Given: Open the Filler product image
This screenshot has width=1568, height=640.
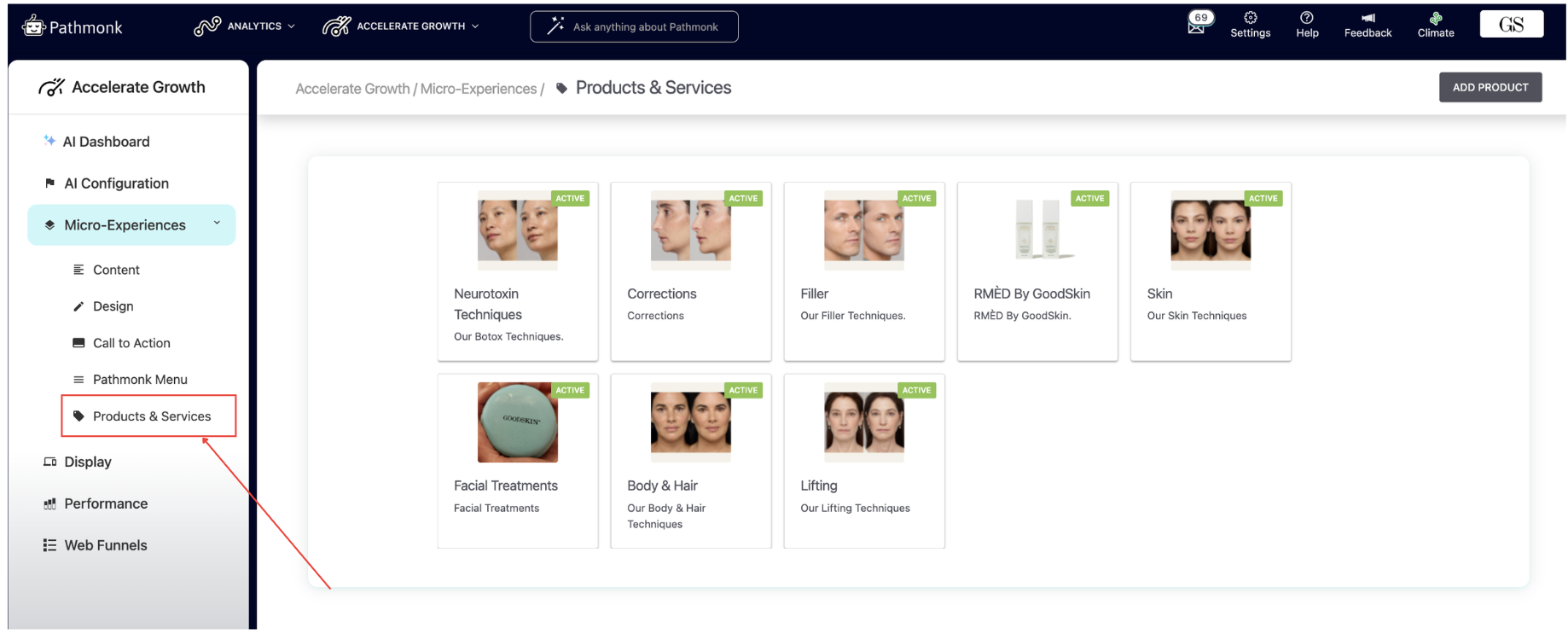Looking at the screenshot, I should (864, 230).
